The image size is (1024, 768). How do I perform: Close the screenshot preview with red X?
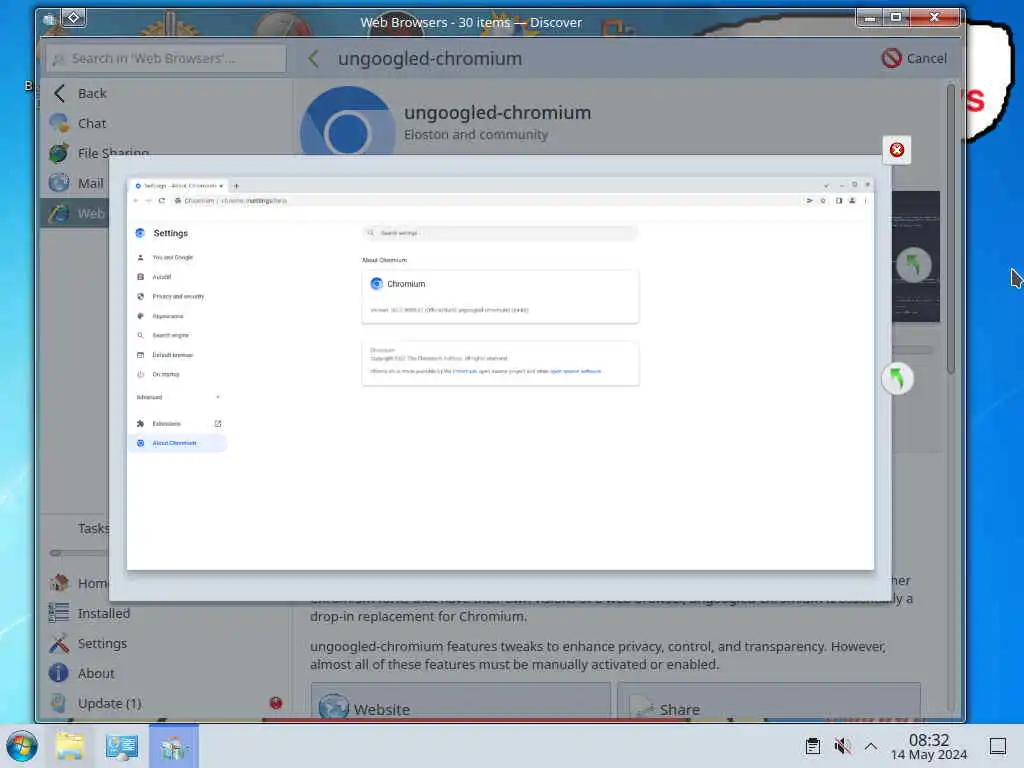897,150
